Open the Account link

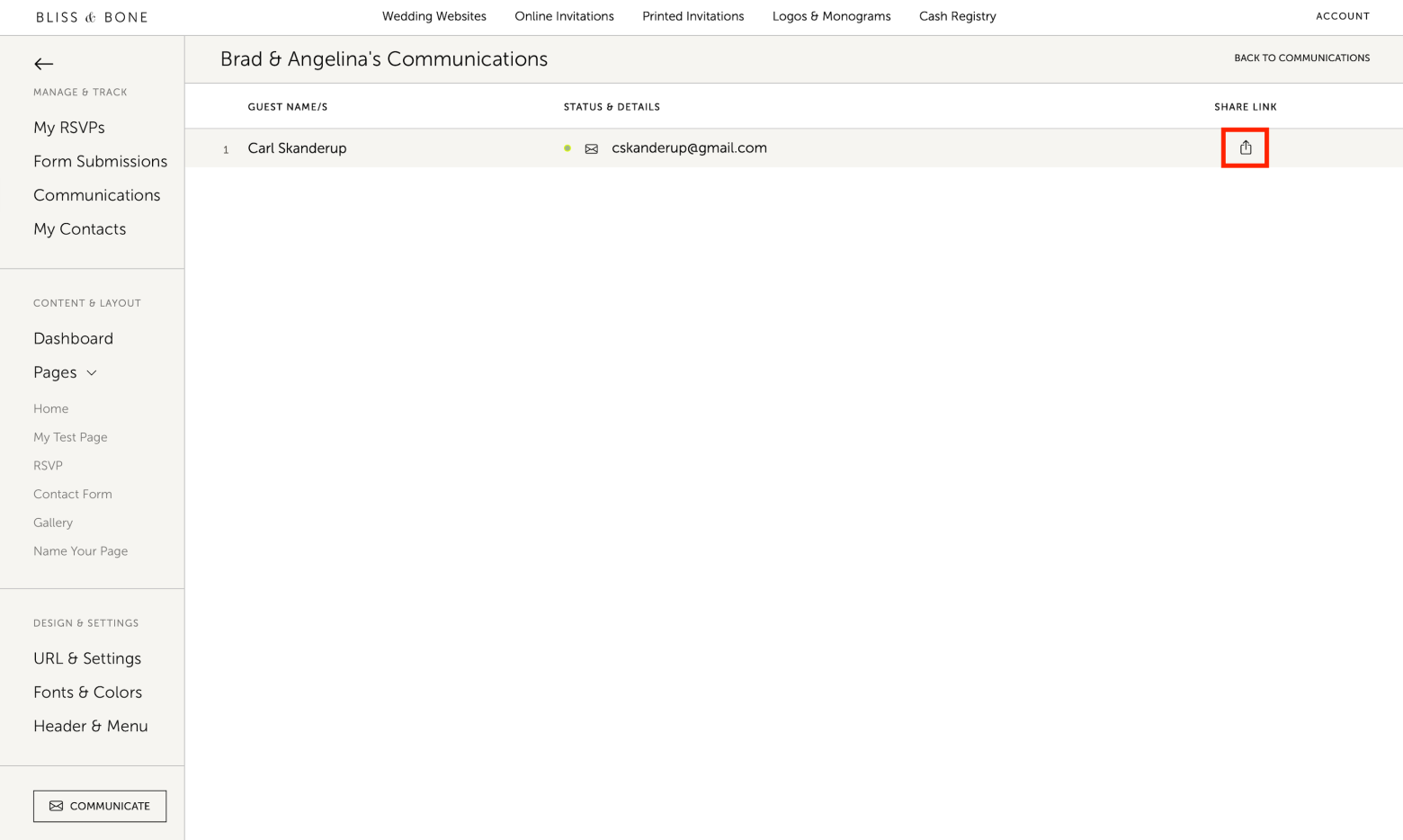(x=1342, y=16)
